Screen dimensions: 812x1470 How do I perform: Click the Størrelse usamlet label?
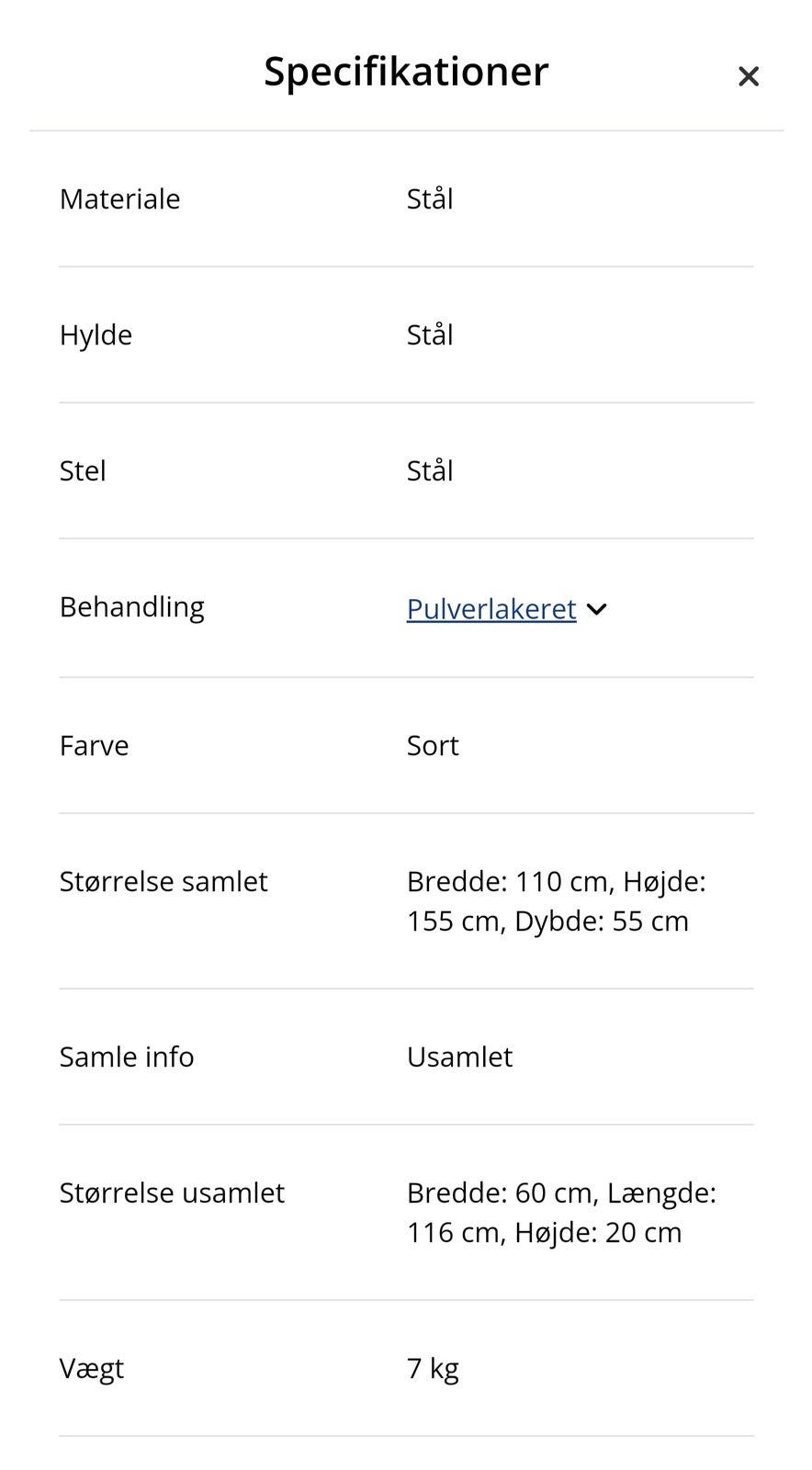pos(172,1193)
